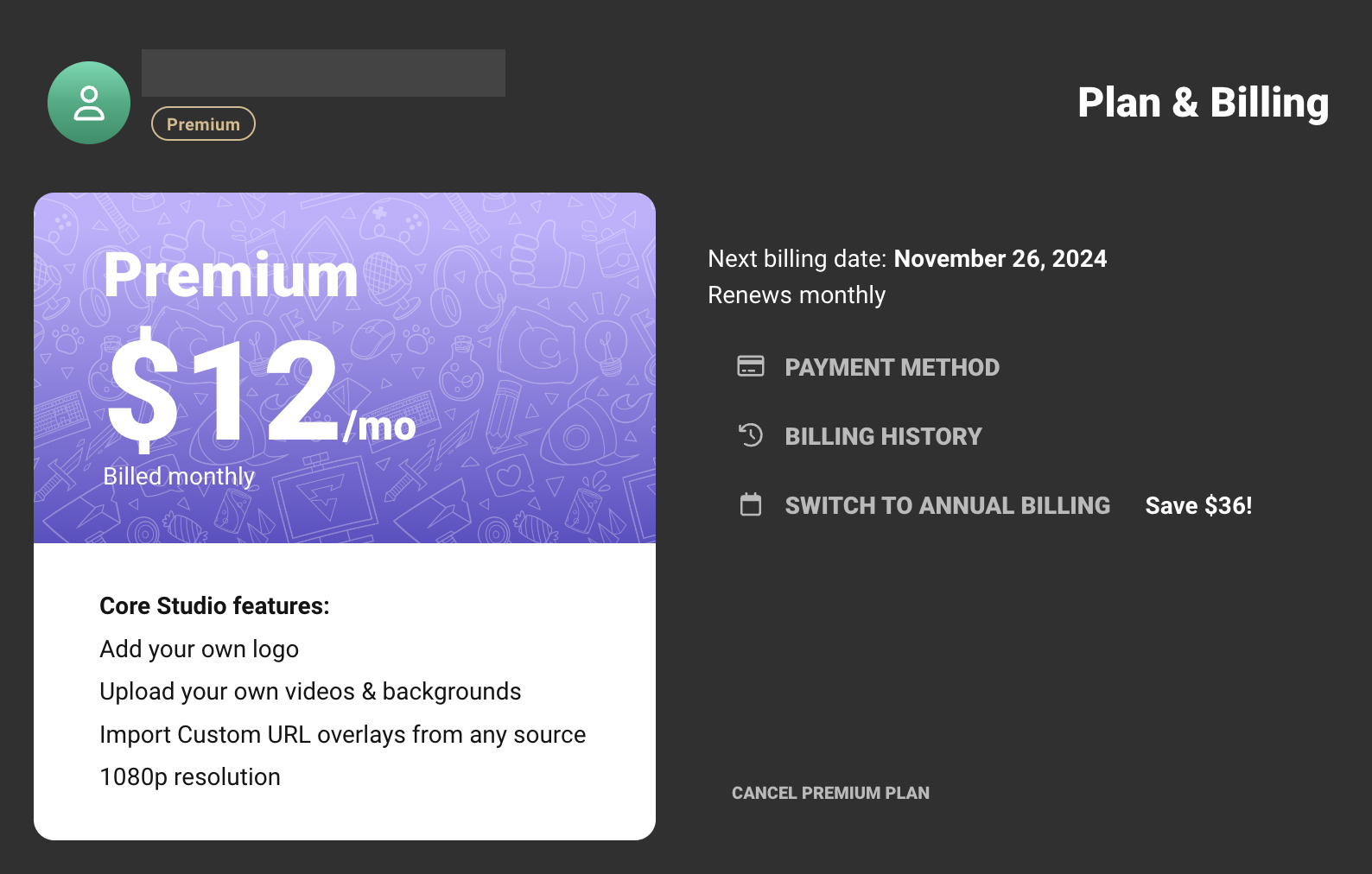This screenshot has width=1372, height=874.
Task: Click the Add your own logo feature
Action: pos(199,649)
